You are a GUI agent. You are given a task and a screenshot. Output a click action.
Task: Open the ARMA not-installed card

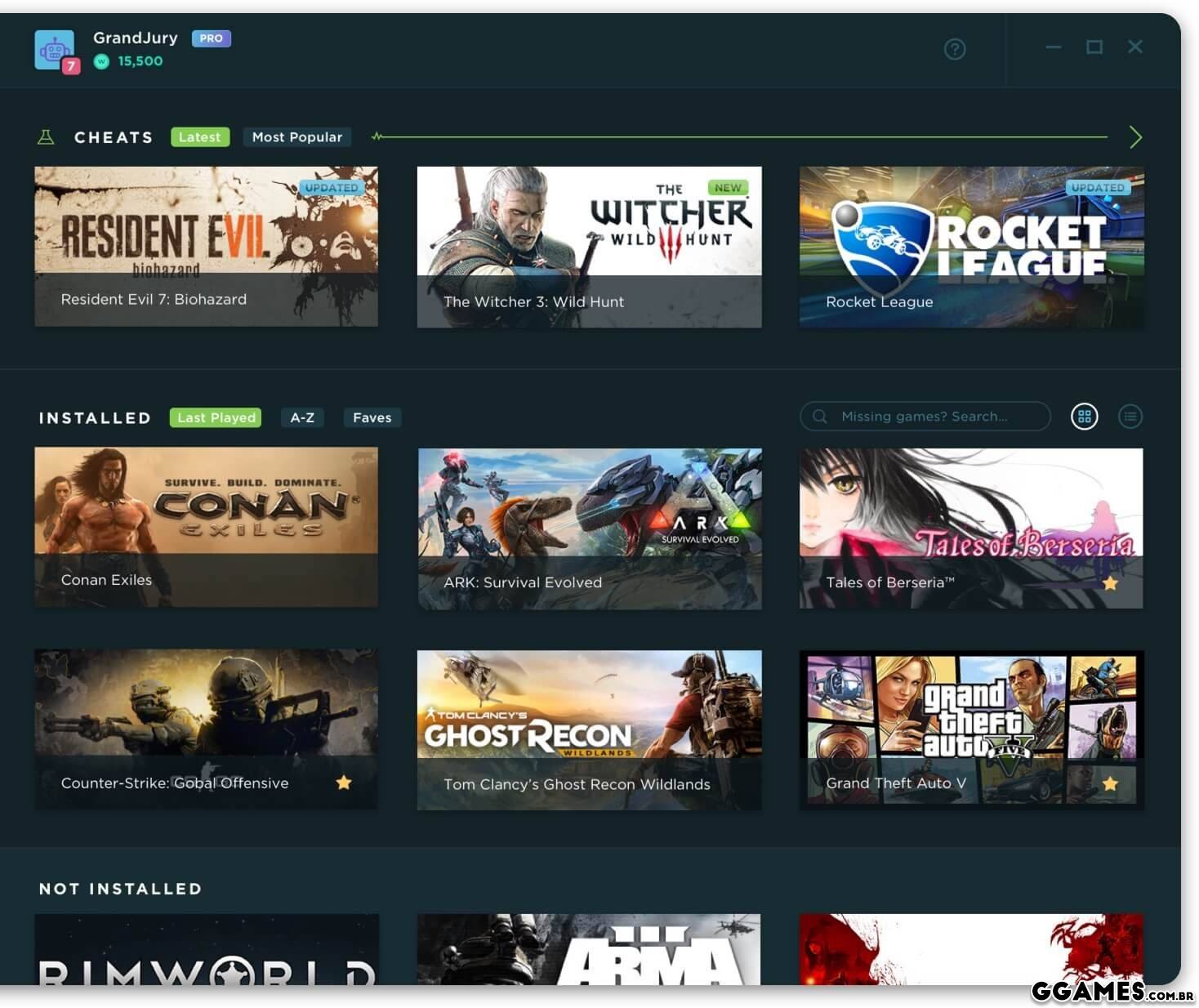(589, 949)
